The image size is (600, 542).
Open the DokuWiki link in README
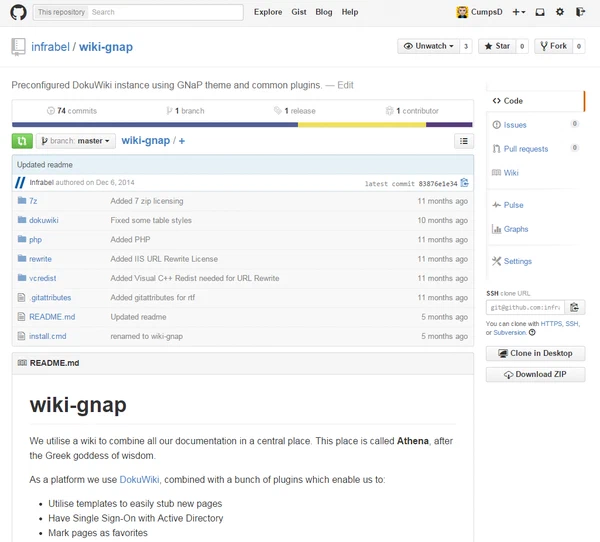tap(139, 480)
